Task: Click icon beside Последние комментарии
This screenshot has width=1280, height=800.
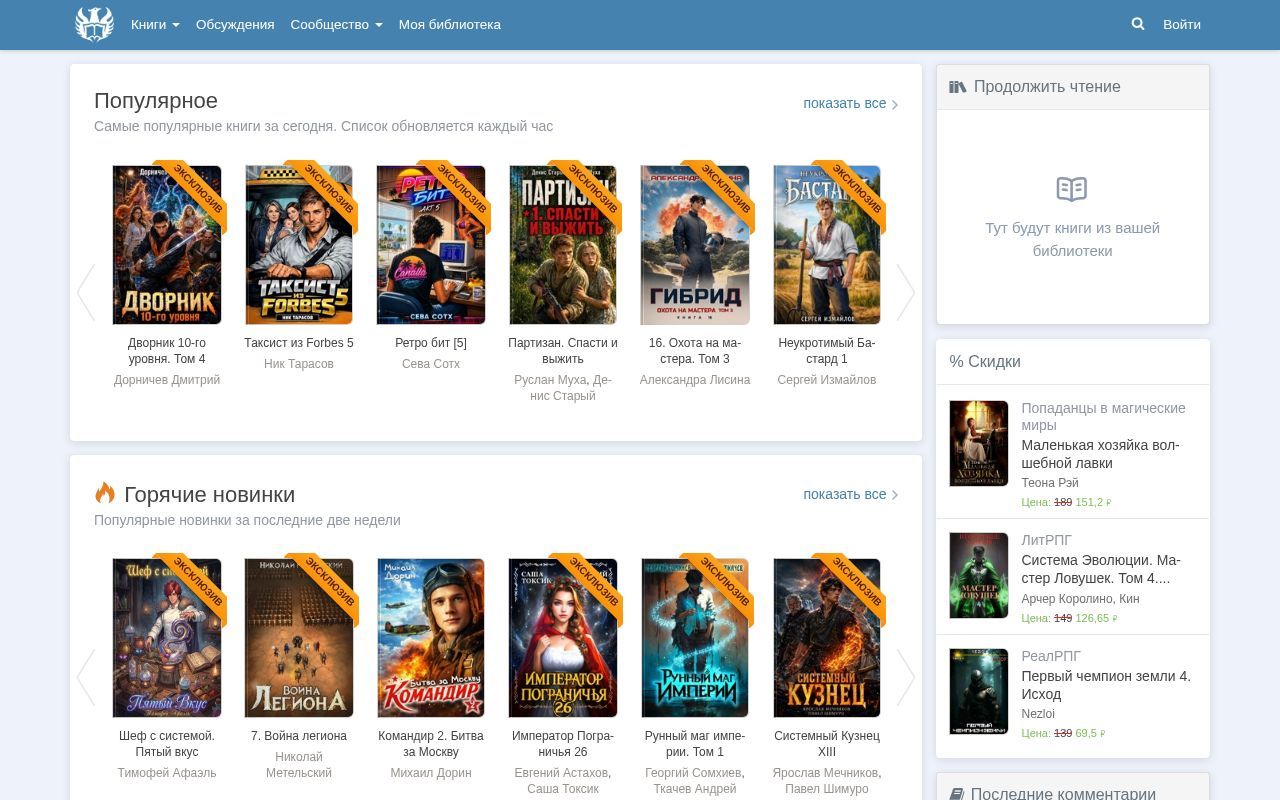Action: (957, 795)
